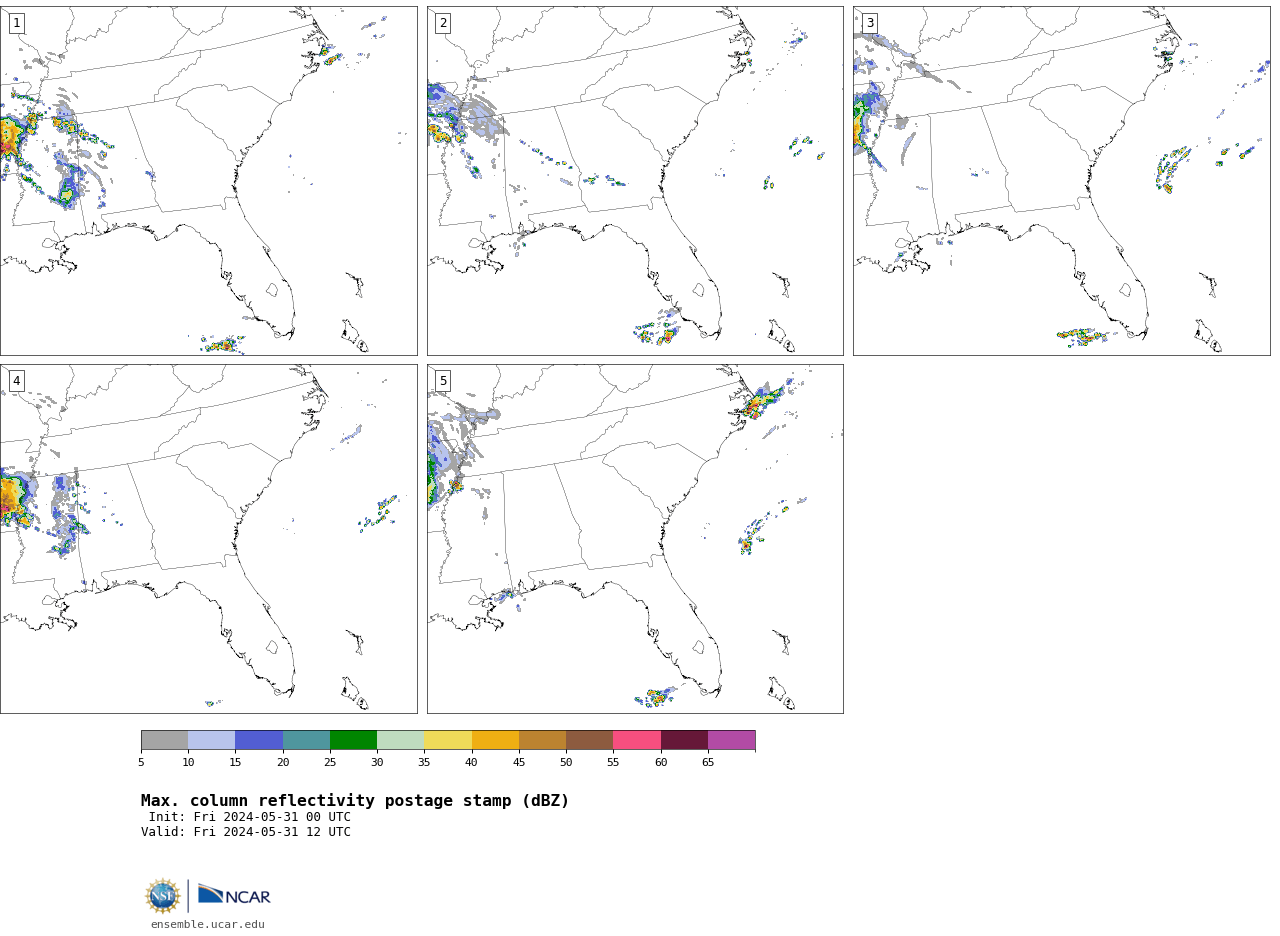The width and height of the screenshot is (1280, 936).
Task: Click the purple 65+ dBZ swatch
Action: point(731,740)
